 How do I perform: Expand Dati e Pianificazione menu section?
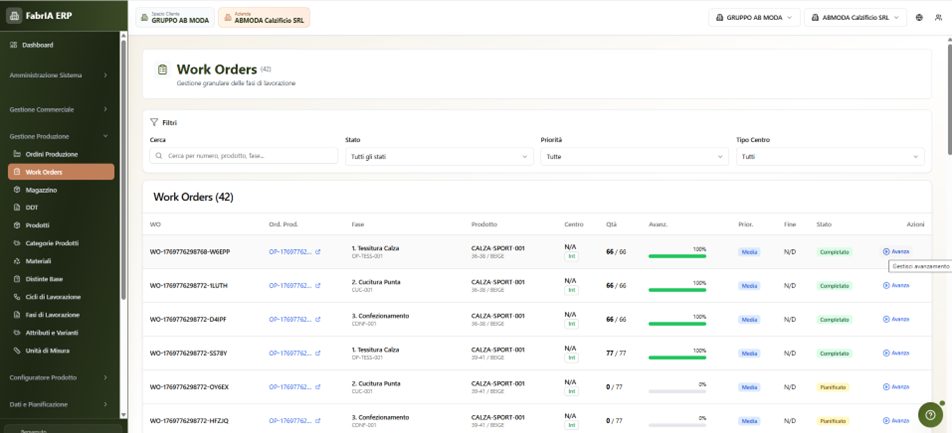[x=59, y=404]
